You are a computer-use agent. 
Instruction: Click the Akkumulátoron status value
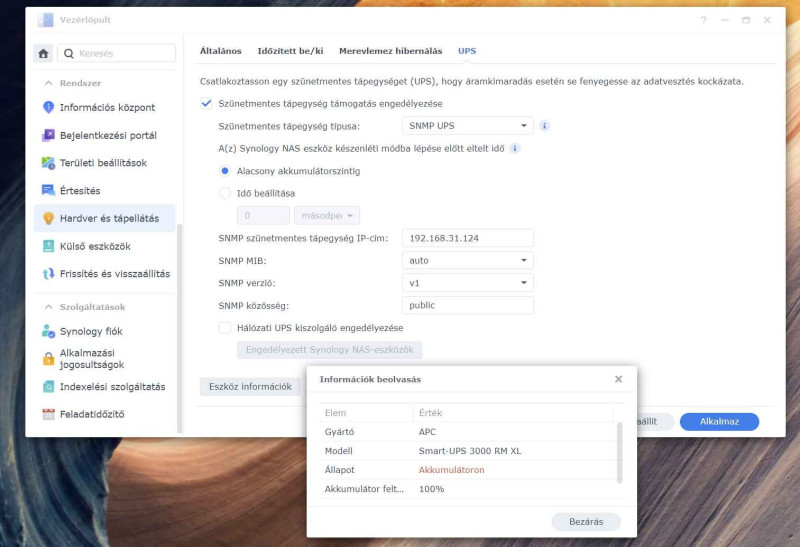click(x=451, y=470)
